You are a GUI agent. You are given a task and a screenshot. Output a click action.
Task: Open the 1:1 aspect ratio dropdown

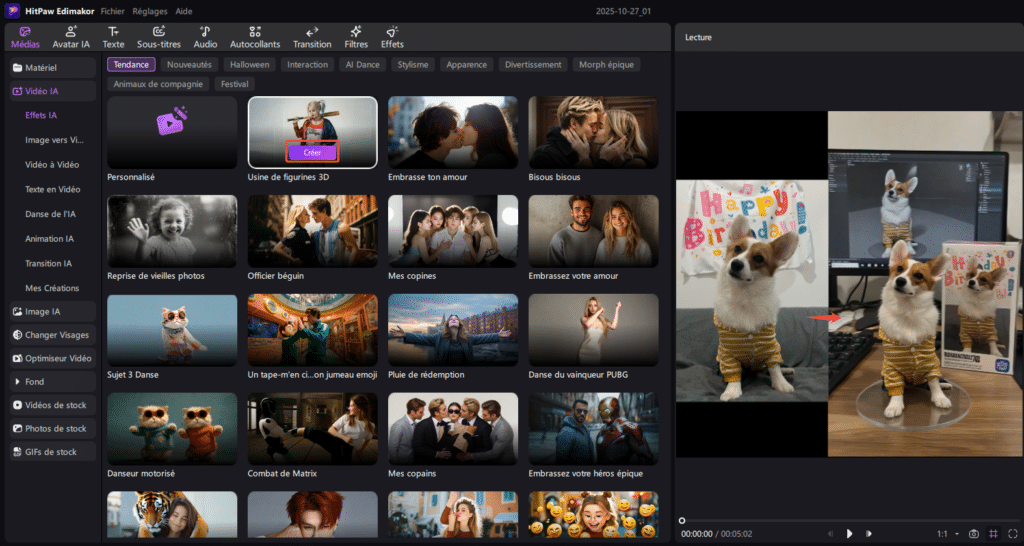point(948,534)
